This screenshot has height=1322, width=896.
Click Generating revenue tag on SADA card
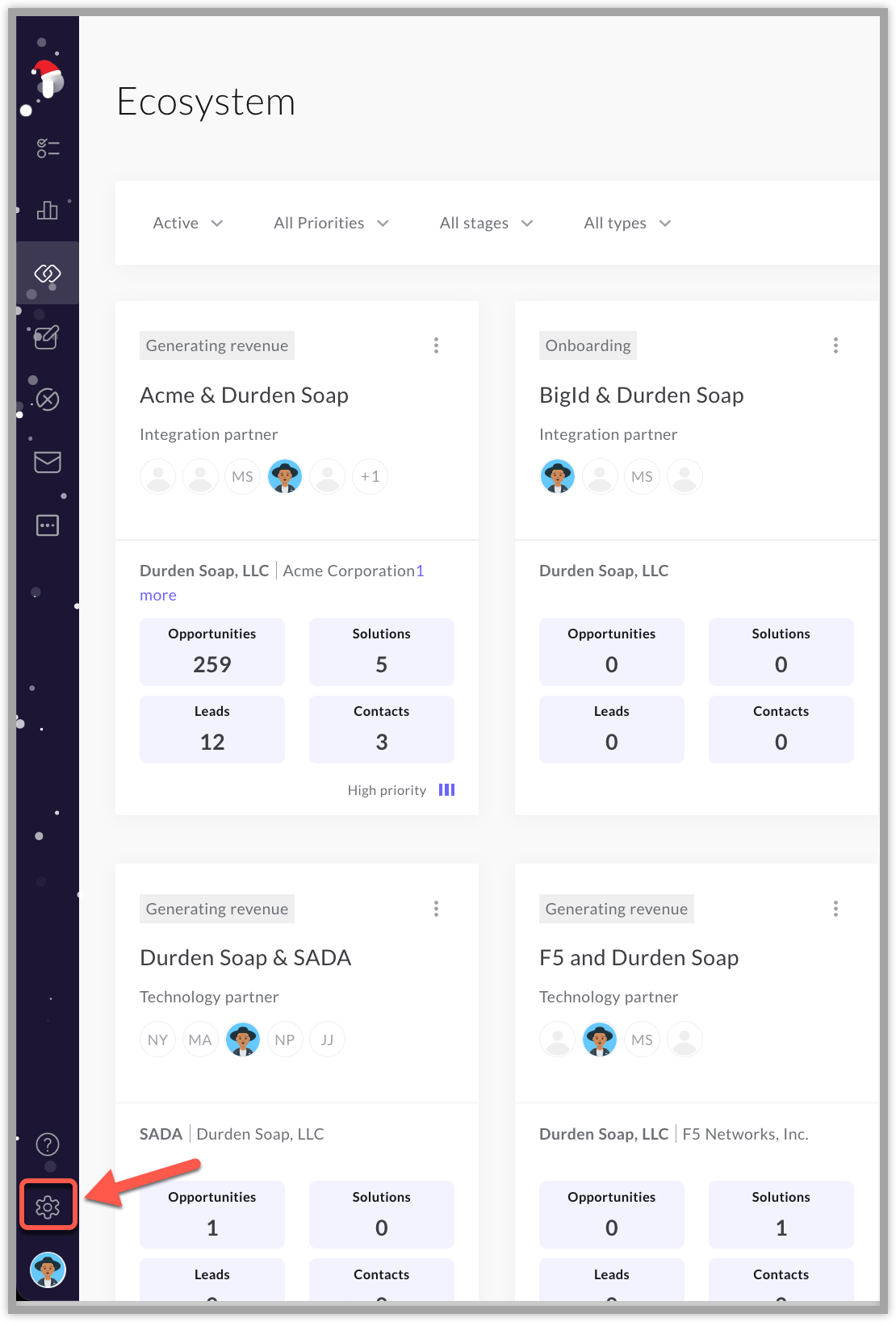click(217, 909)
